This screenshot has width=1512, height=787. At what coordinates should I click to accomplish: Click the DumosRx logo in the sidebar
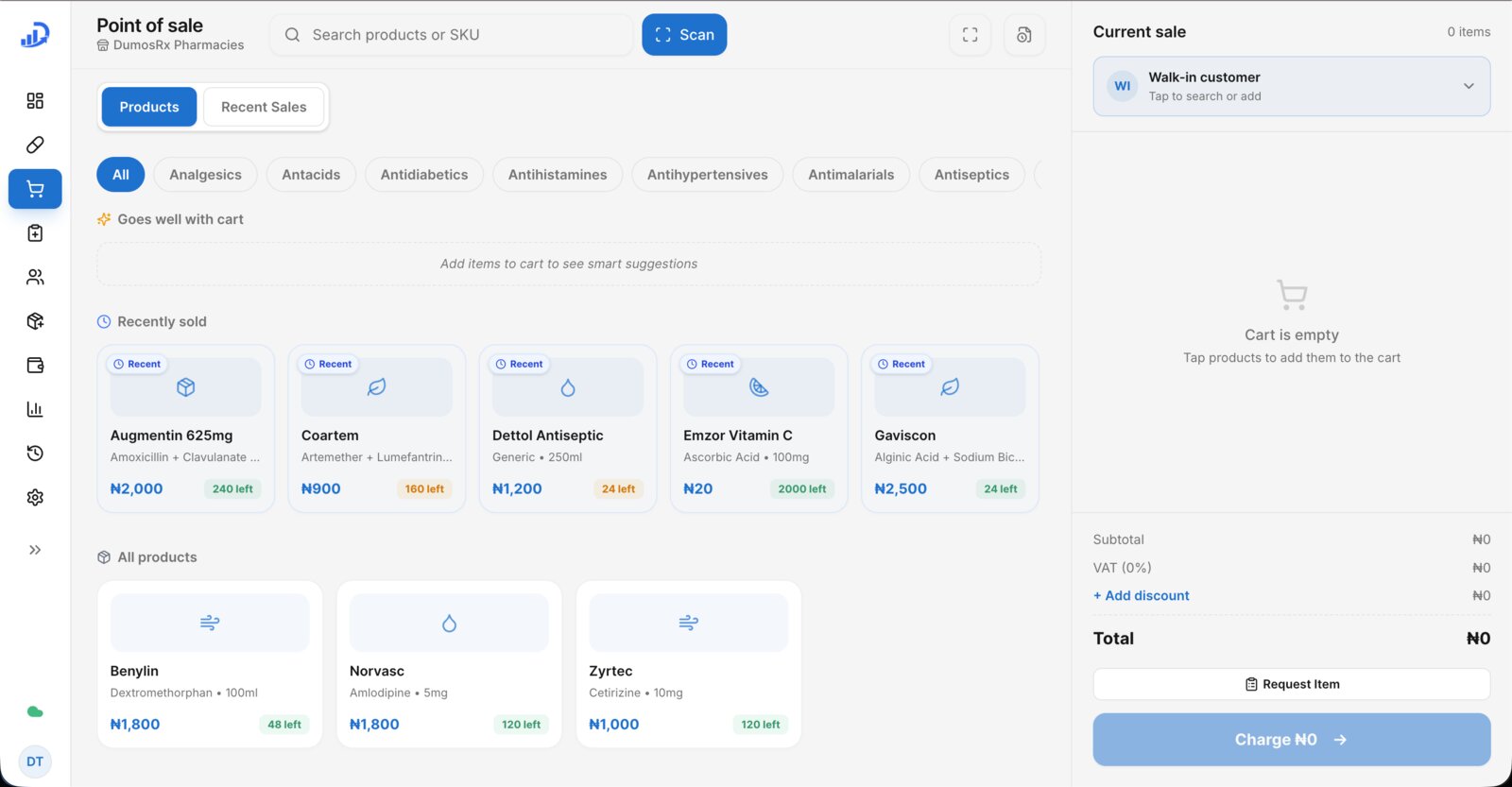(35, 35)
